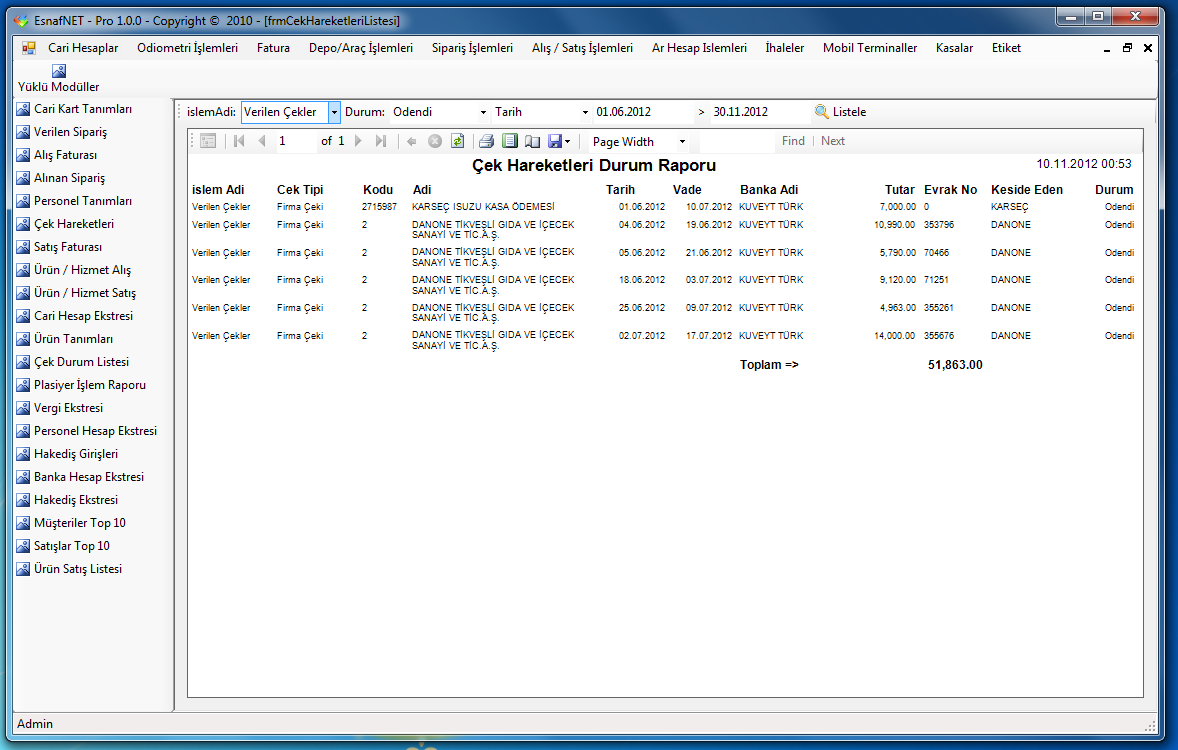Open Alış / Satış İşlemleri menu
The width and height of the screenshot is (1178, 750).
(582, 48)
